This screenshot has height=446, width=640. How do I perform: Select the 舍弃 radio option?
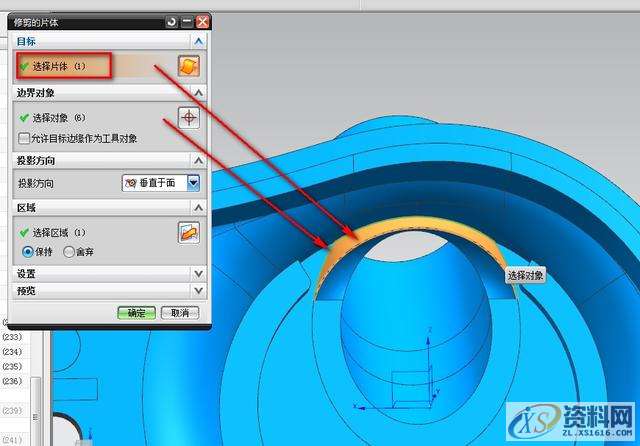(x=68, y=251)
